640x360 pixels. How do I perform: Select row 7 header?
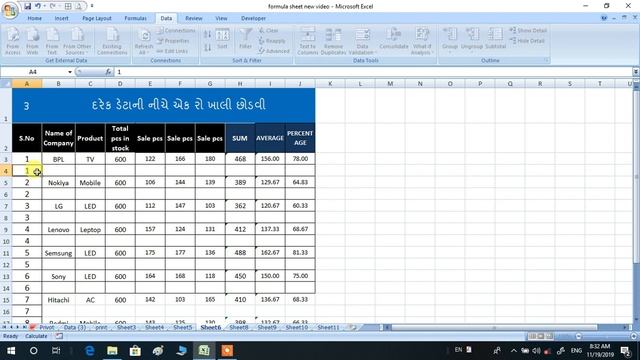pos(6,206)
